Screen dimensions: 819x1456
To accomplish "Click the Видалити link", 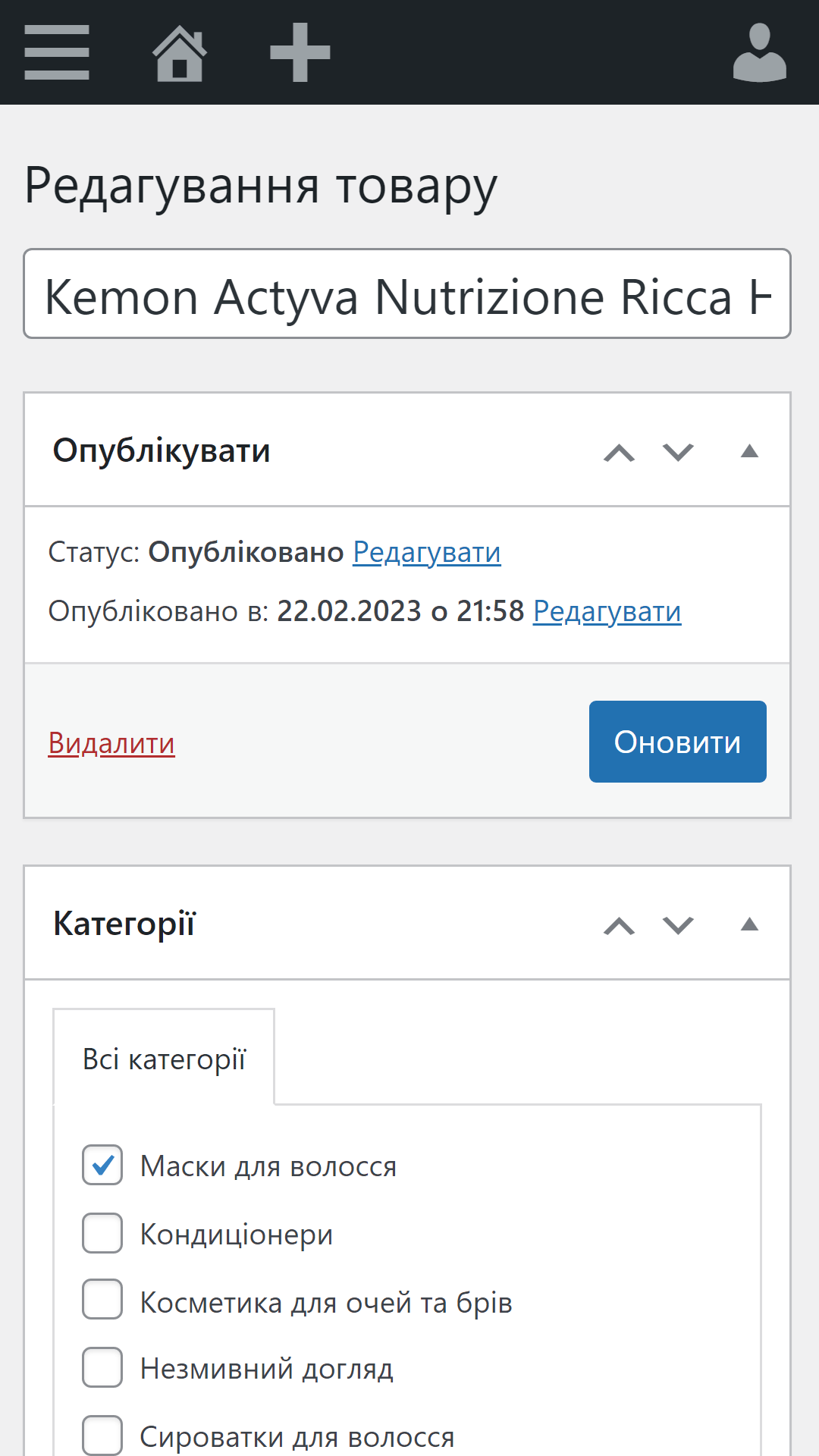I will click(111, 743).
